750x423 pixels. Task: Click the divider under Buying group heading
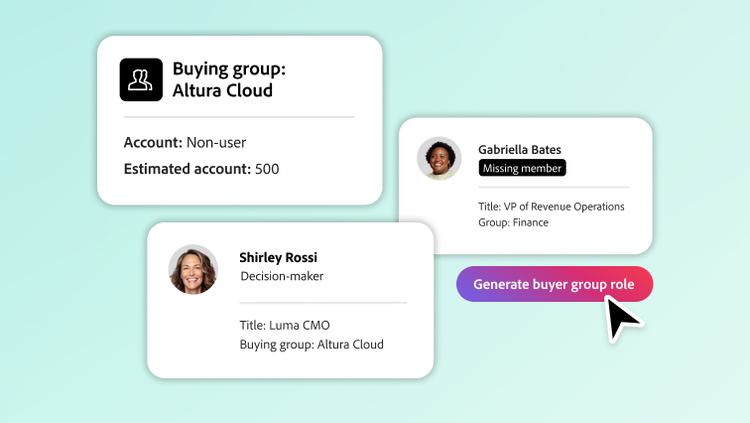[x=239, y=117]
